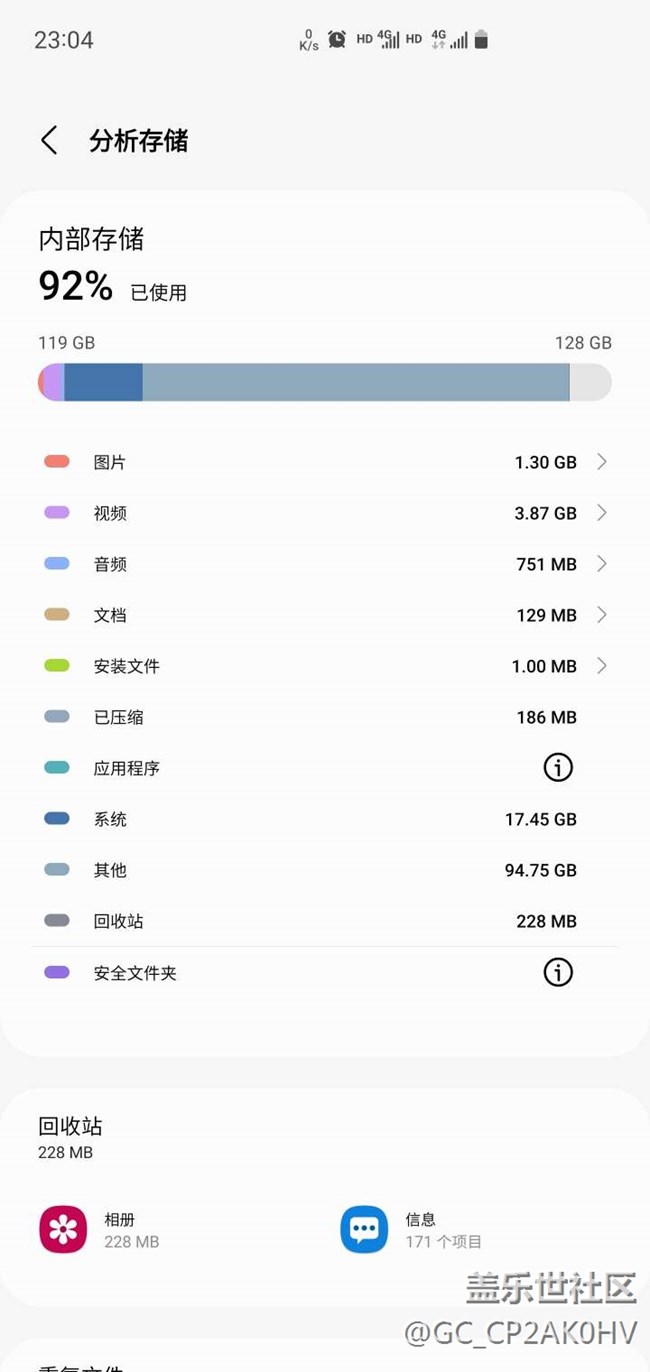Tap the 系统 color legend swatch
This screenshot has width=650, height=1372.
coord(57,819)
